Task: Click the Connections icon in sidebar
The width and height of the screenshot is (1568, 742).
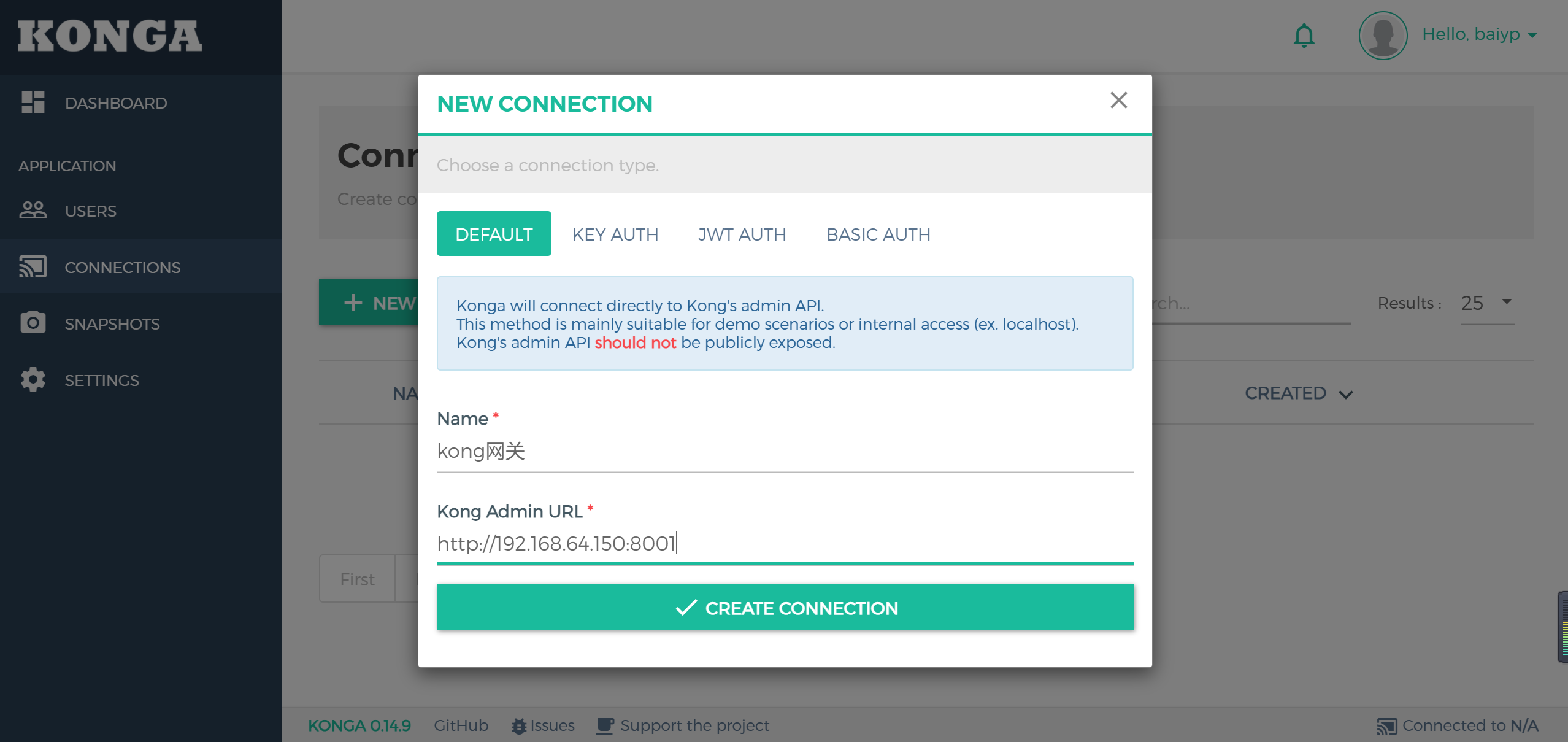Action: click(x=31, y=266)
